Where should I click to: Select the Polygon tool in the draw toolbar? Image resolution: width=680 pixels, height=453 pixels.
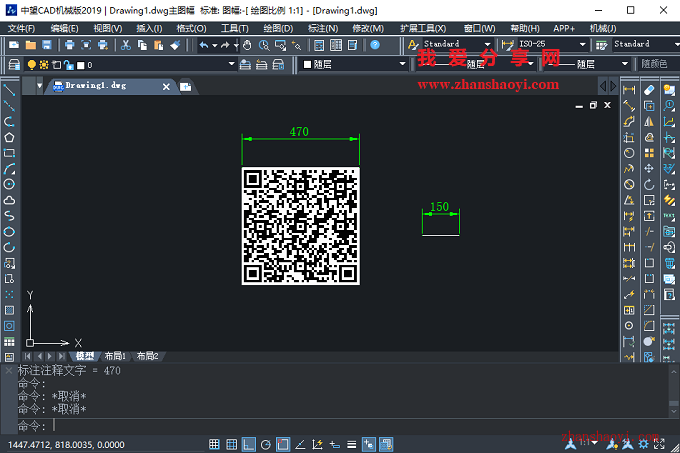click(9, 137)
